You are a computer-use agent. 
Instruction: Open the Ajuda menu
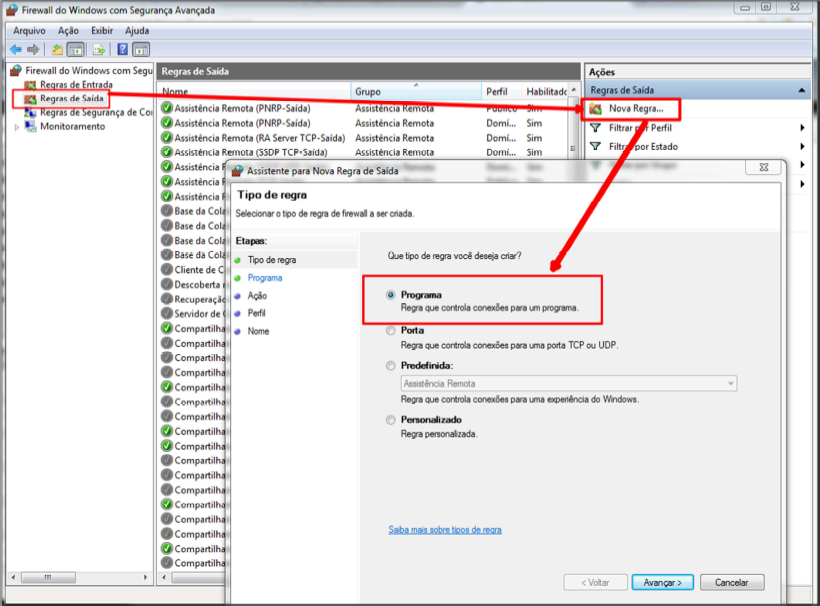(x=137, y=31)
